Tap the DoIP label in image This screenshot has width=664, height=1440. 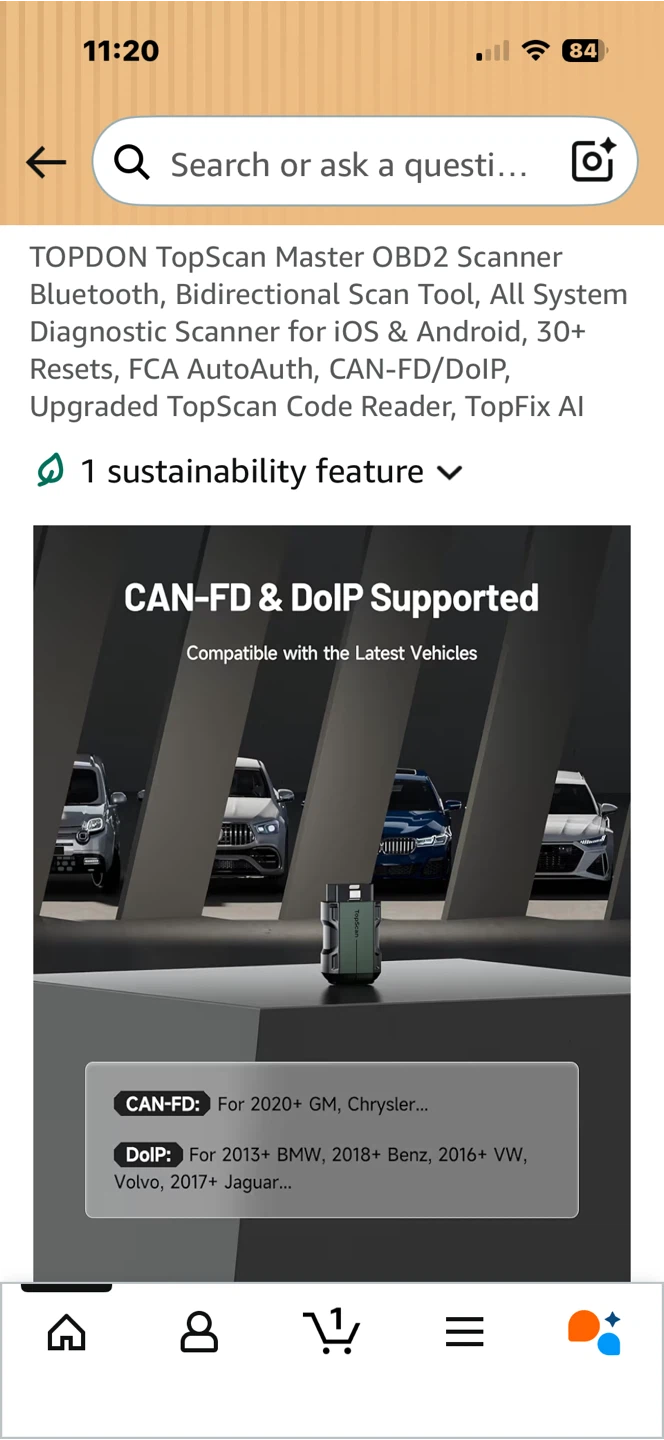point(148,1155)
